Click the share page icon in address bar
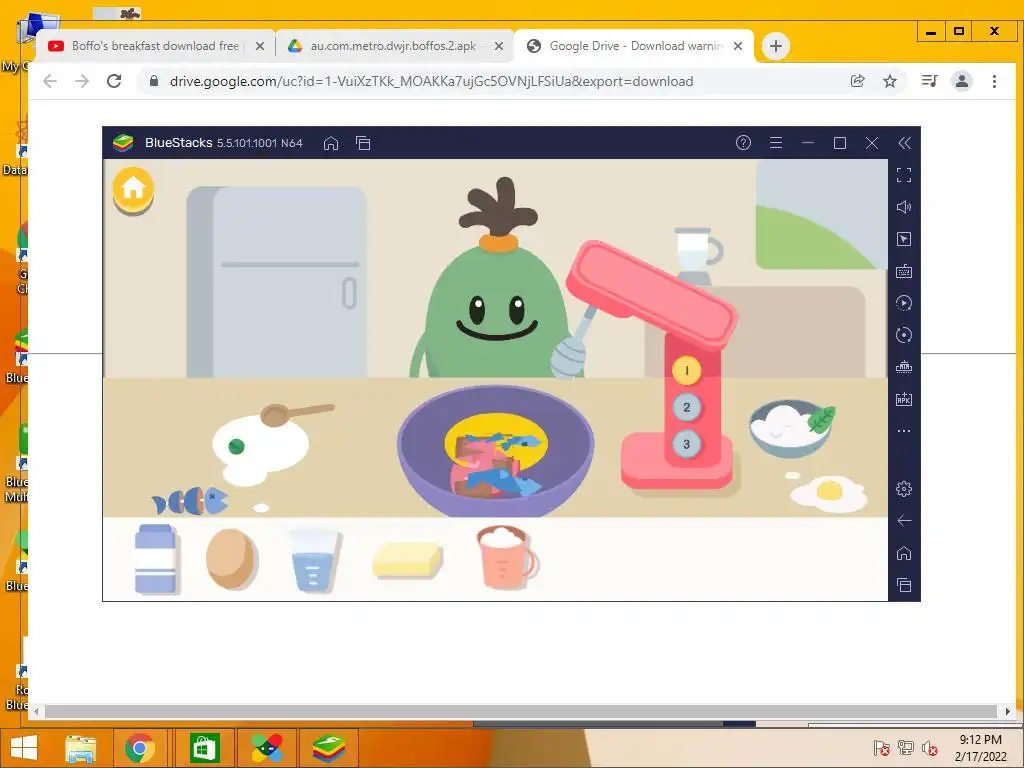This screenshot has height=768, width=1024. (x=857, y=81)
